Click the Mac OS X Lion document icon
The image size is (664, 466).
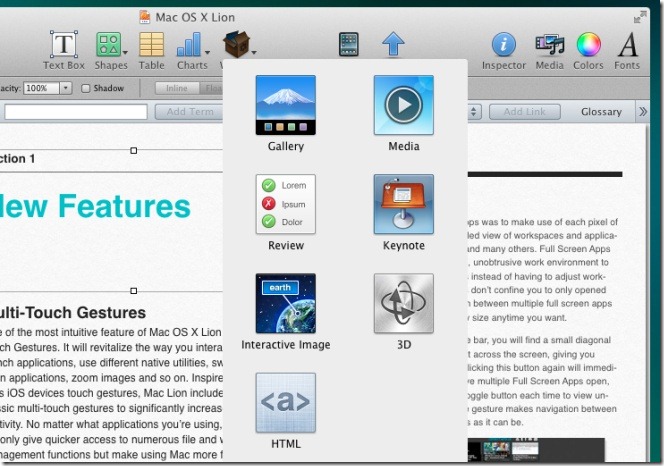click(145, 17)
